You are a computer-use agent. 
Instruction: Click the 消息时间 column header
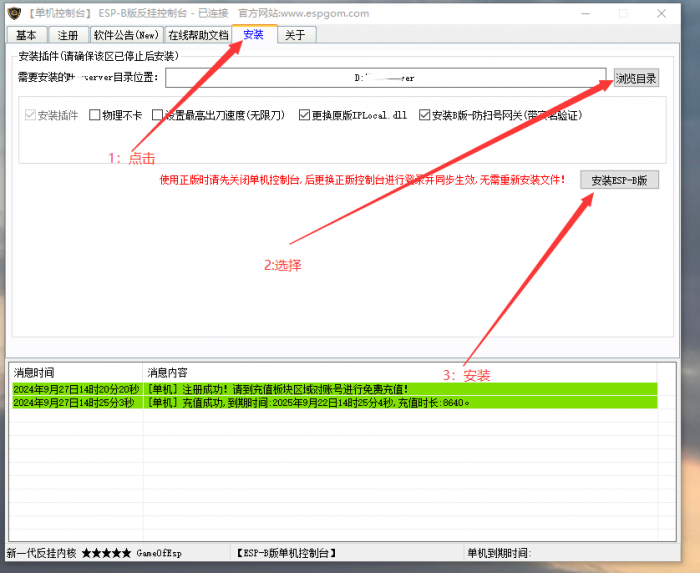pyautogui.click(x=75, y=372)
